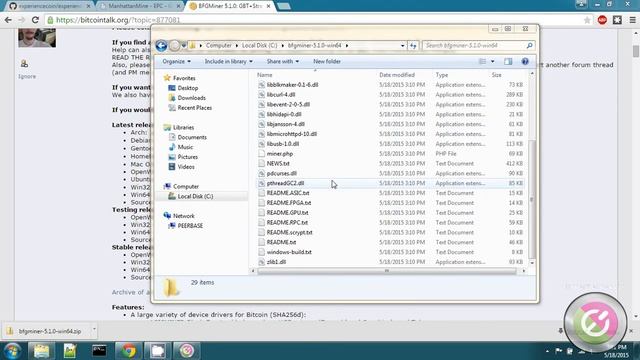Bookmark page with Chrome star icon
640x360 pixels.
tap(587, 20)
